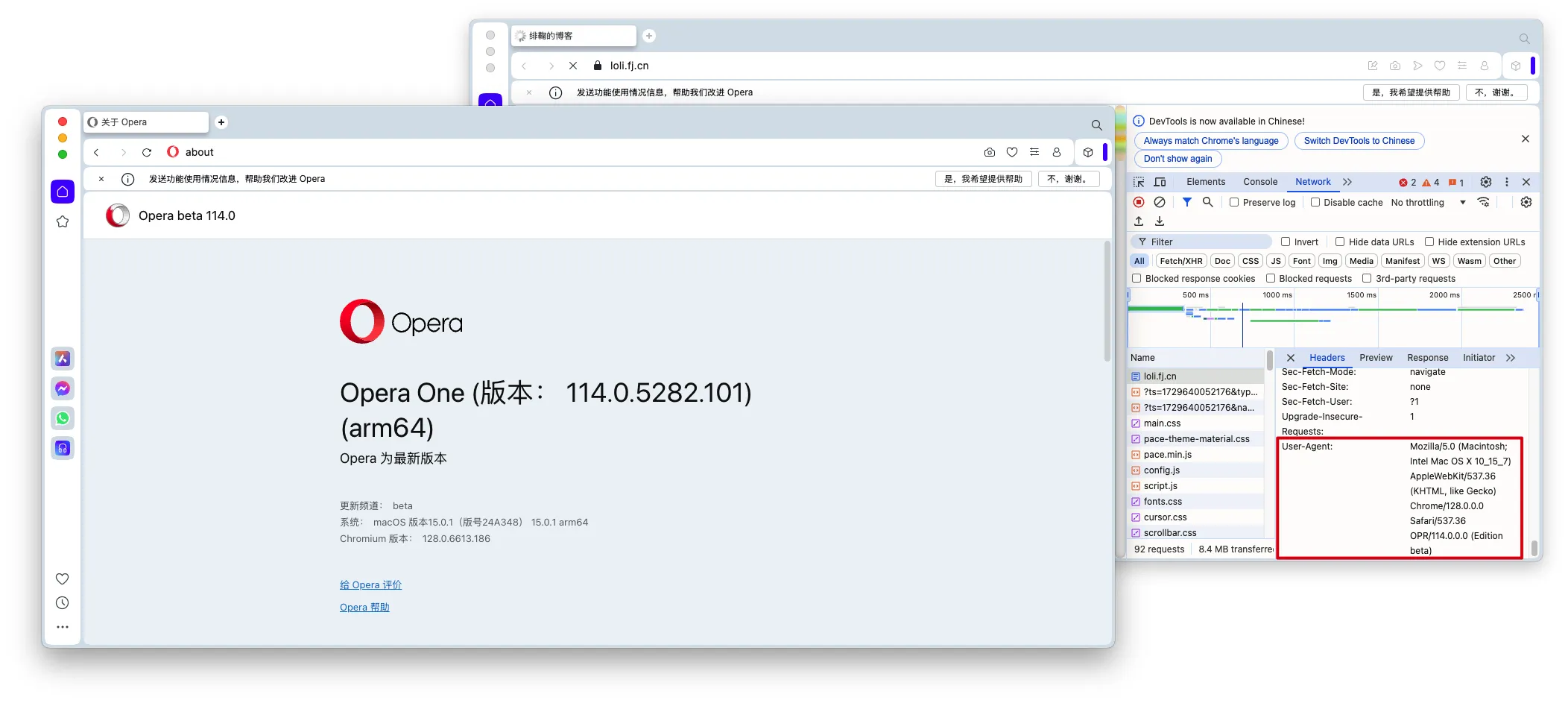Click 是，我希望提供帮助 in the front window
The height and width of the screenshot is (703, 1568).
(984, 179)
